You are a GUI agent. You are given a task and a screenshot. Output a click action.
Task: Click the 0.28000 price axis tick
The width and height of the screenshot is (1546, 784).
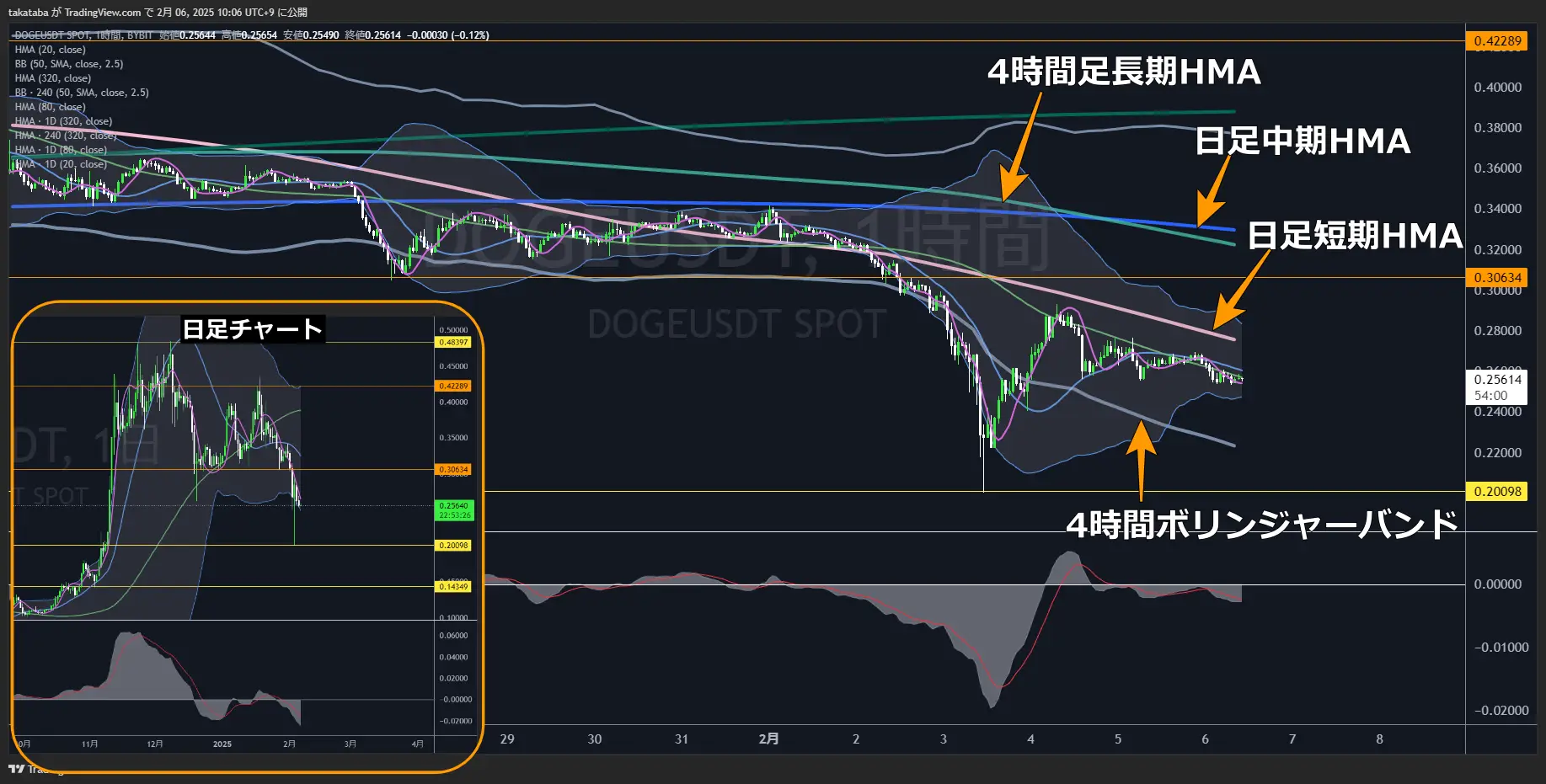pyautogui.click(x=1497, y=331)
